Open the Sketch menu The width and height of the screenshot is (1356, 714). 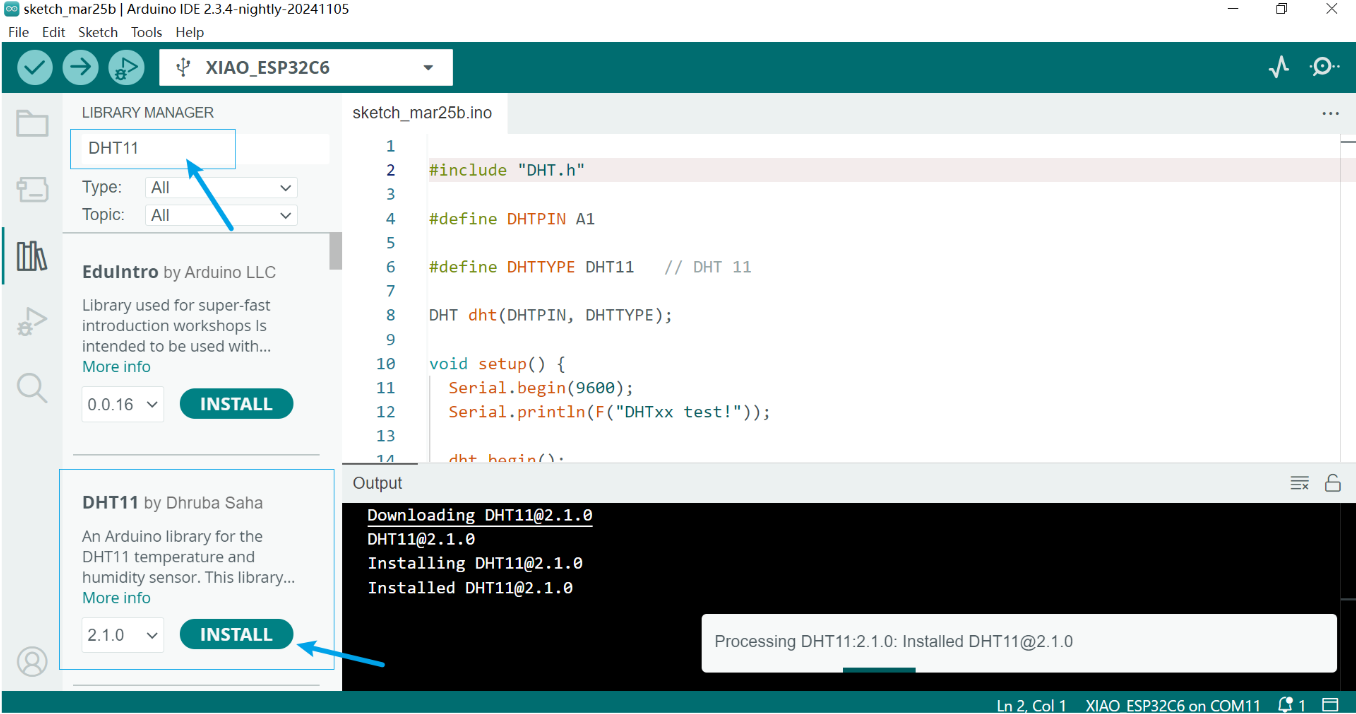pos(98,32)
